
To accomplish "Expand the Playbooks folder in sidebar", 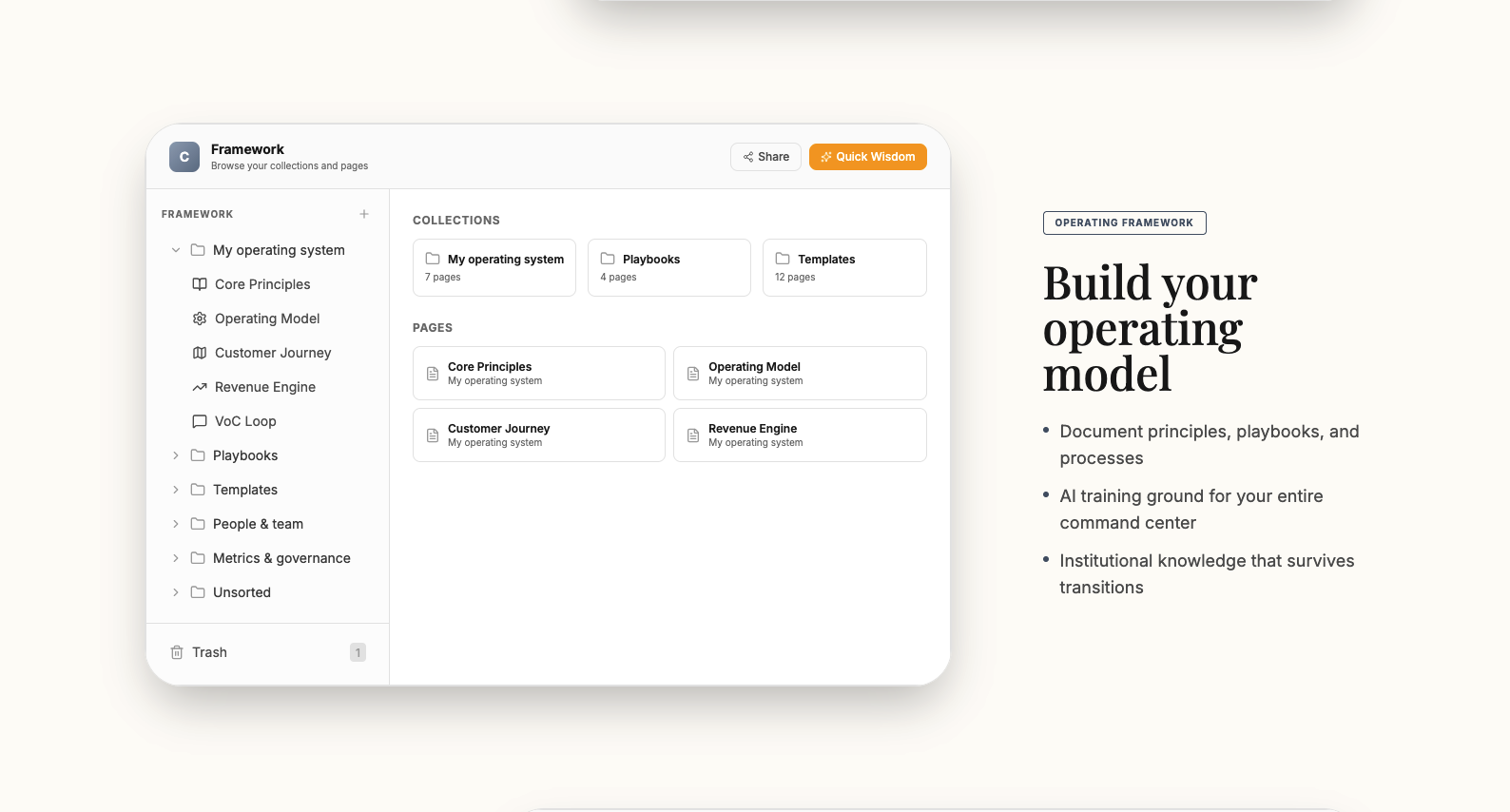I will [176, 455].
